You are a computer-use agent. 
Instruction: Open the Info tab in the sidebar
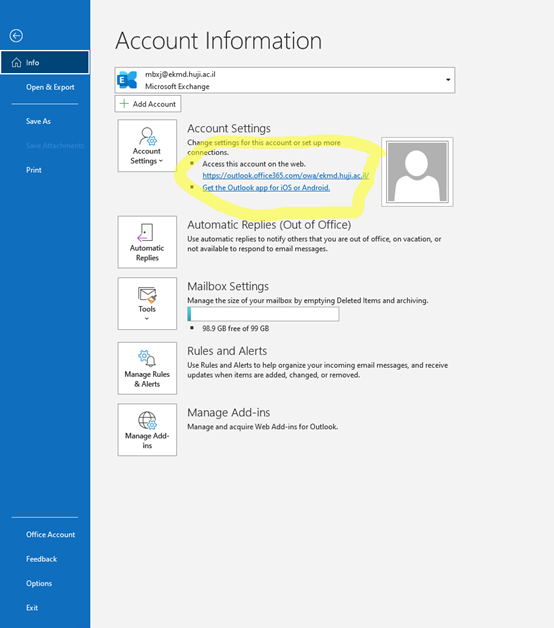45,62
